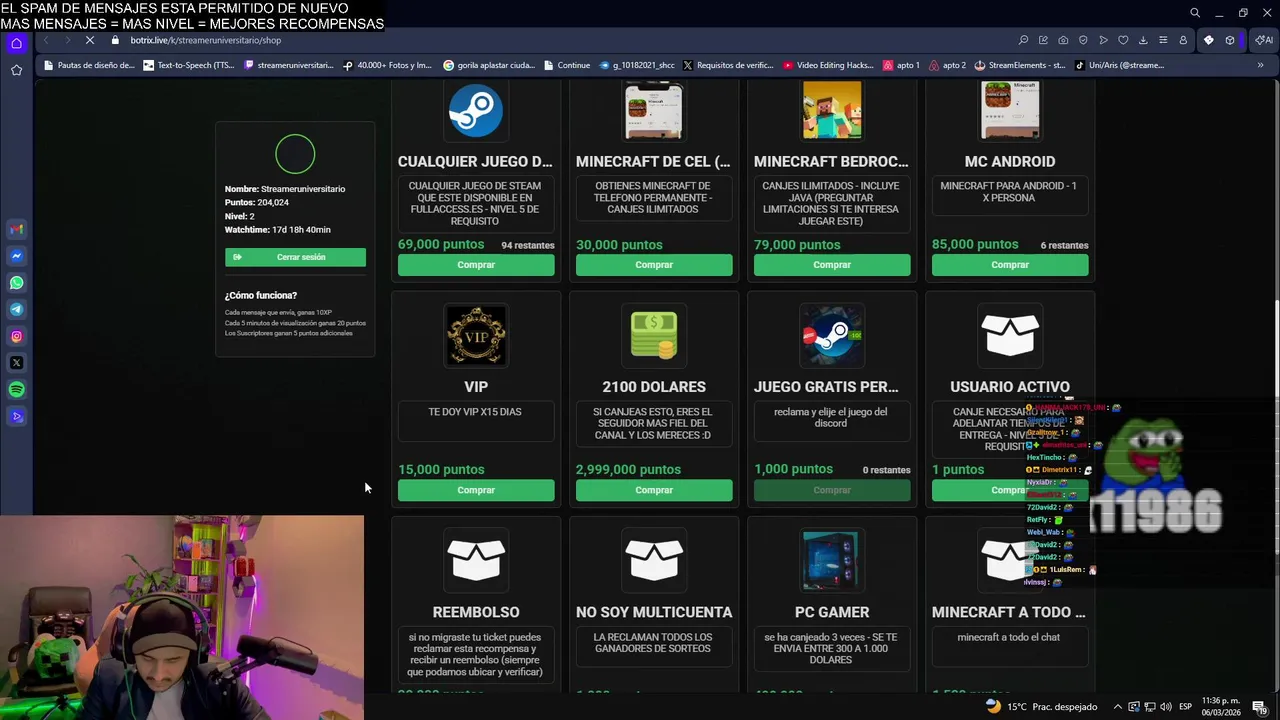Click the page URL in address bar

tap(205, 40)
